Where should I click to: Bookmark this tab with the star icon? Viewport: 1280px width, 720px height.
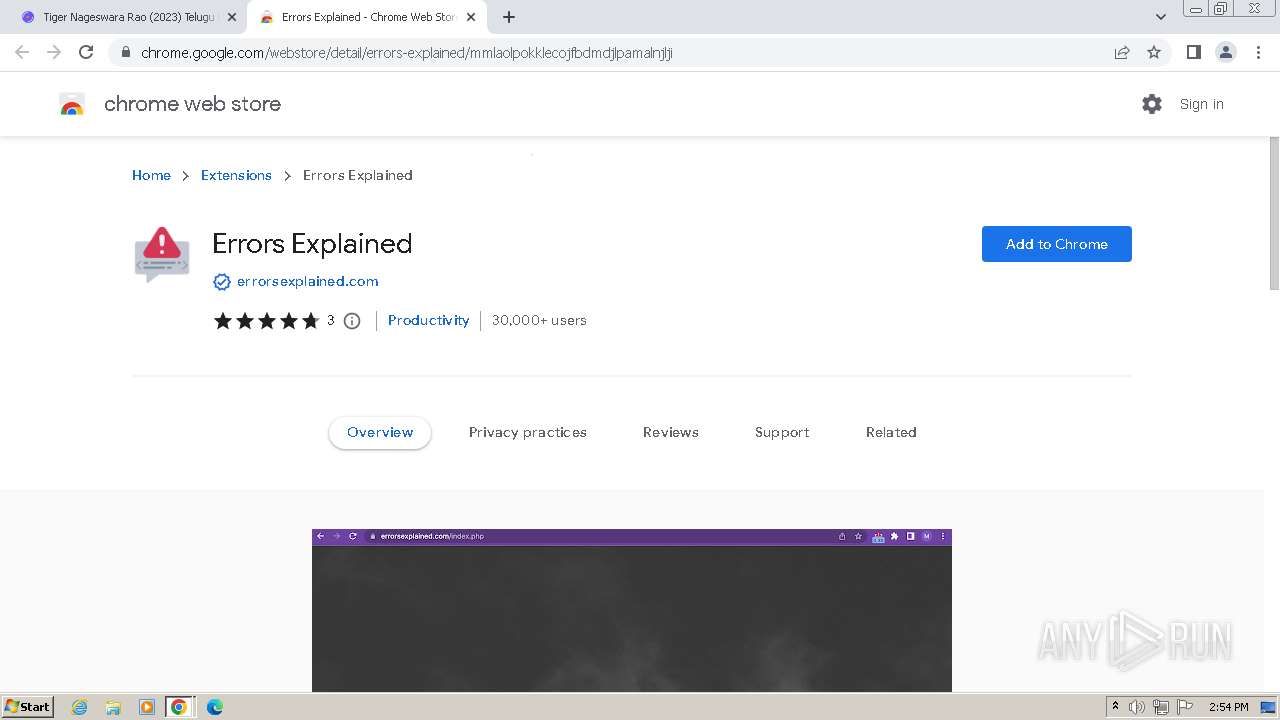point(1154,53)
